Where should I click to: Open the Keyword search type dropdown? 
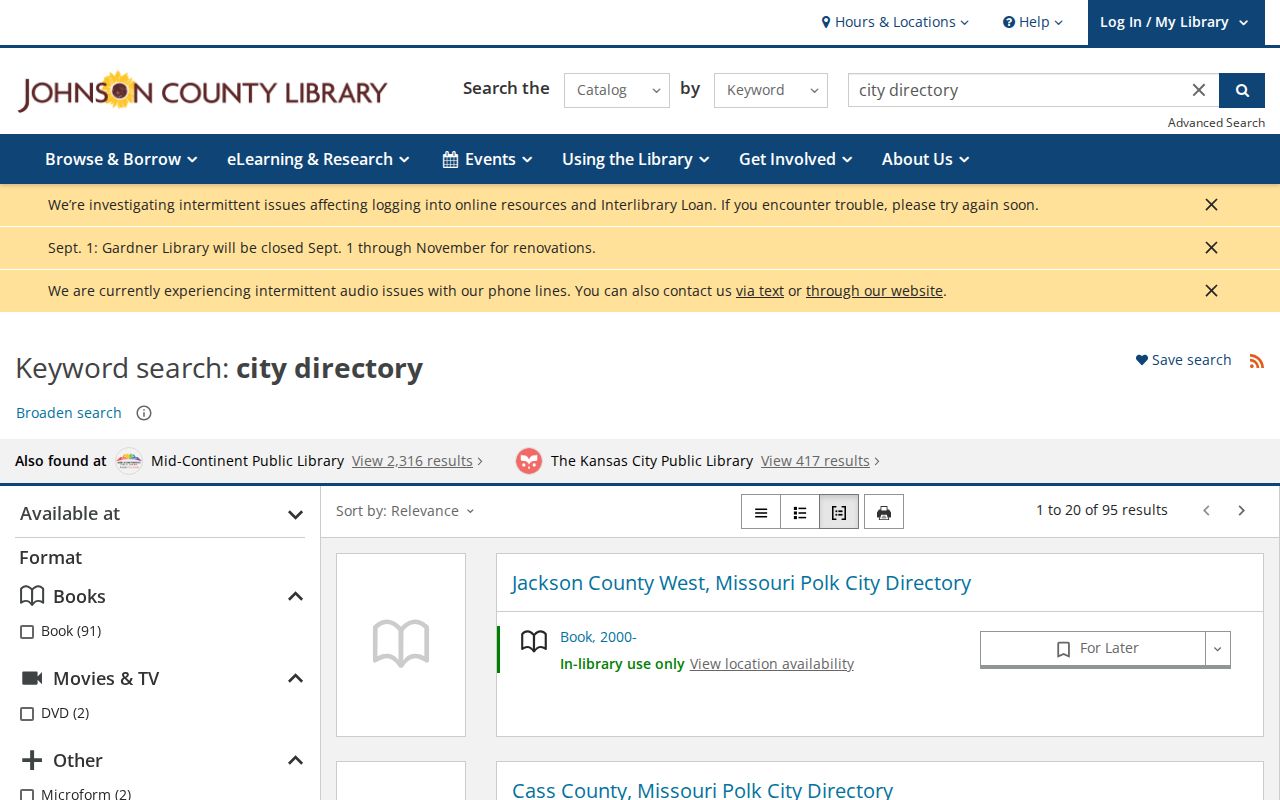point(771,90)
